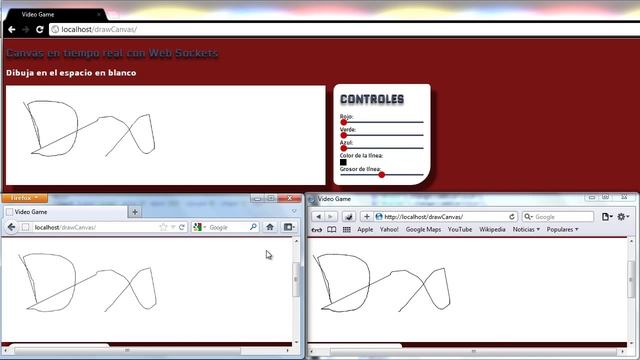Image resolution: width=640 pixels, height=360 pixels.
Task: Reload the page in Safari
Action: [x=512, y=217]
